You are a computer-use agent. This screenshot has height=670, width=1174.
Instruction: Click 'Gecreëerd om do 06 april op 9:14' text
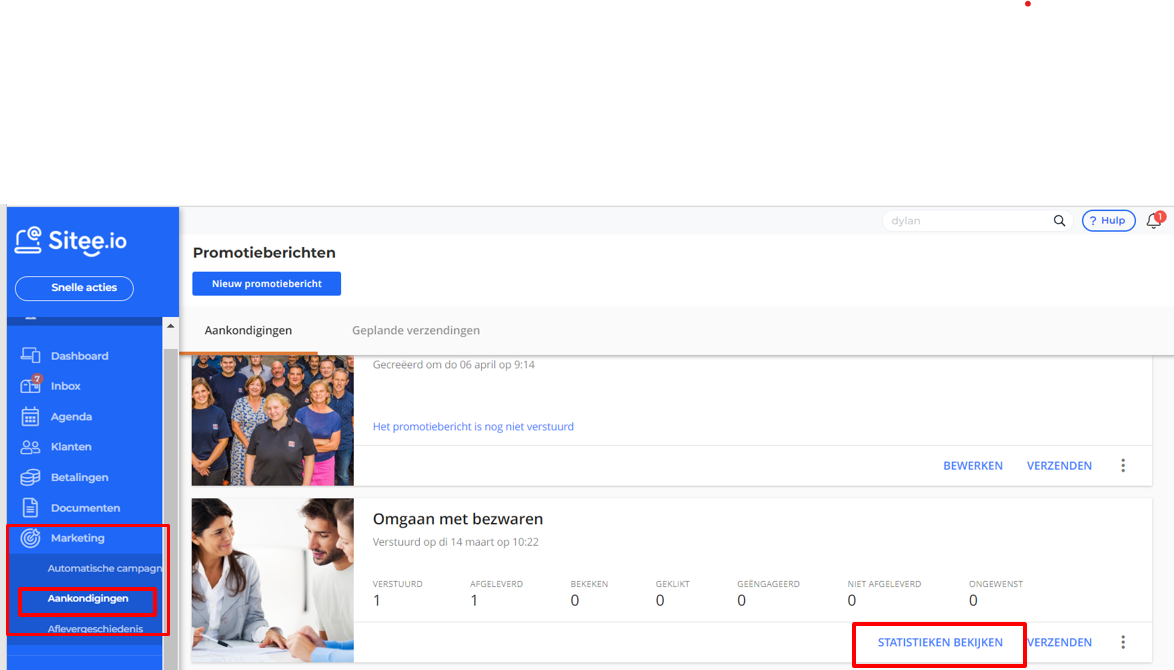tap(454, 365)
